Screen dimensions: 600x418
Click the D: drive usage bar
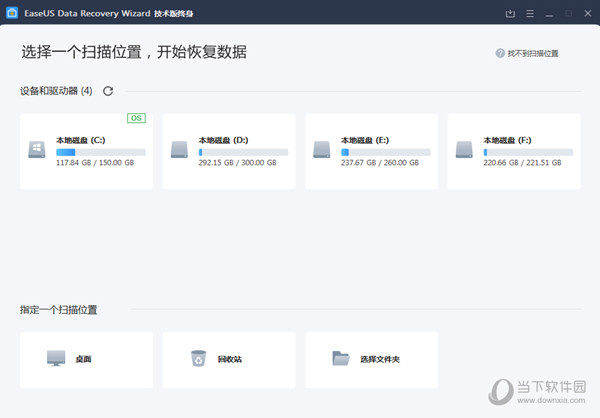pos(243,152)
